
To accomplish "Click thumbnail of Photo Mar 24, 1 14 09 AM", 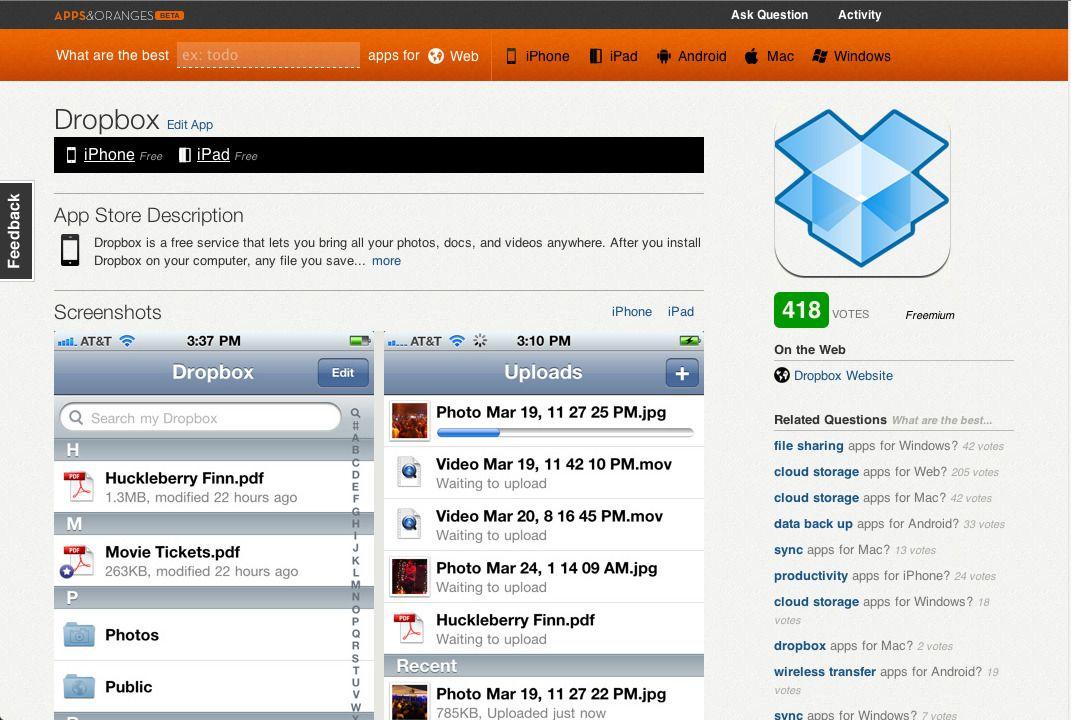I will (x=409, y=576).
